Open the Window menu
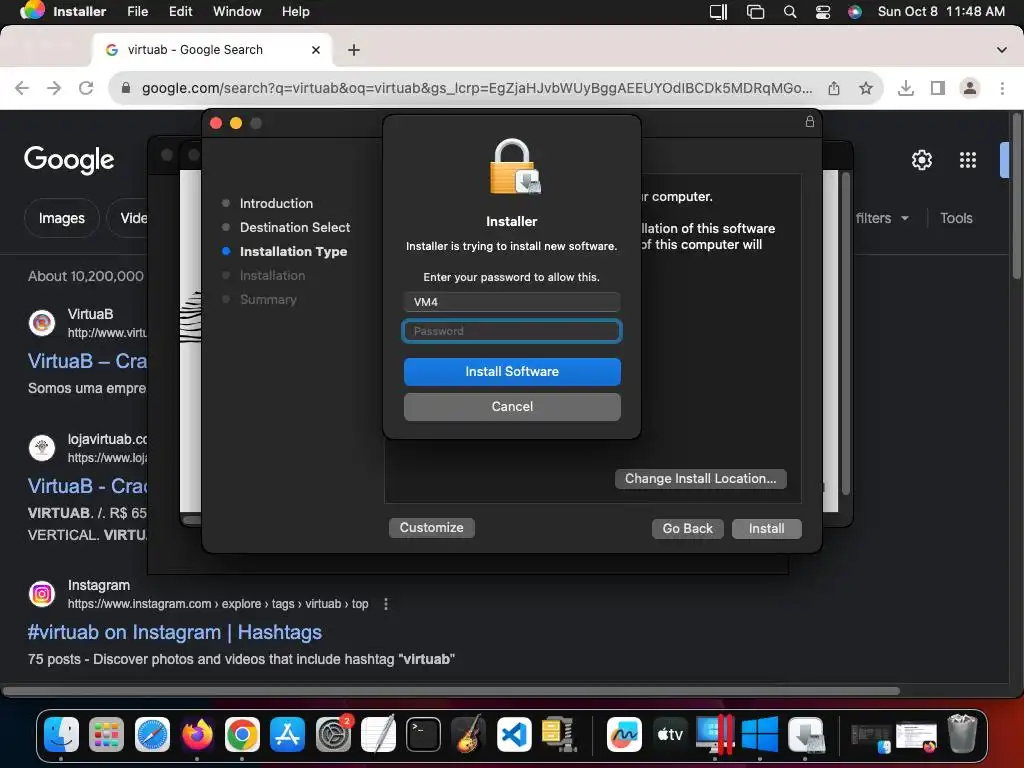The image size is (1024, 768). 237,12
